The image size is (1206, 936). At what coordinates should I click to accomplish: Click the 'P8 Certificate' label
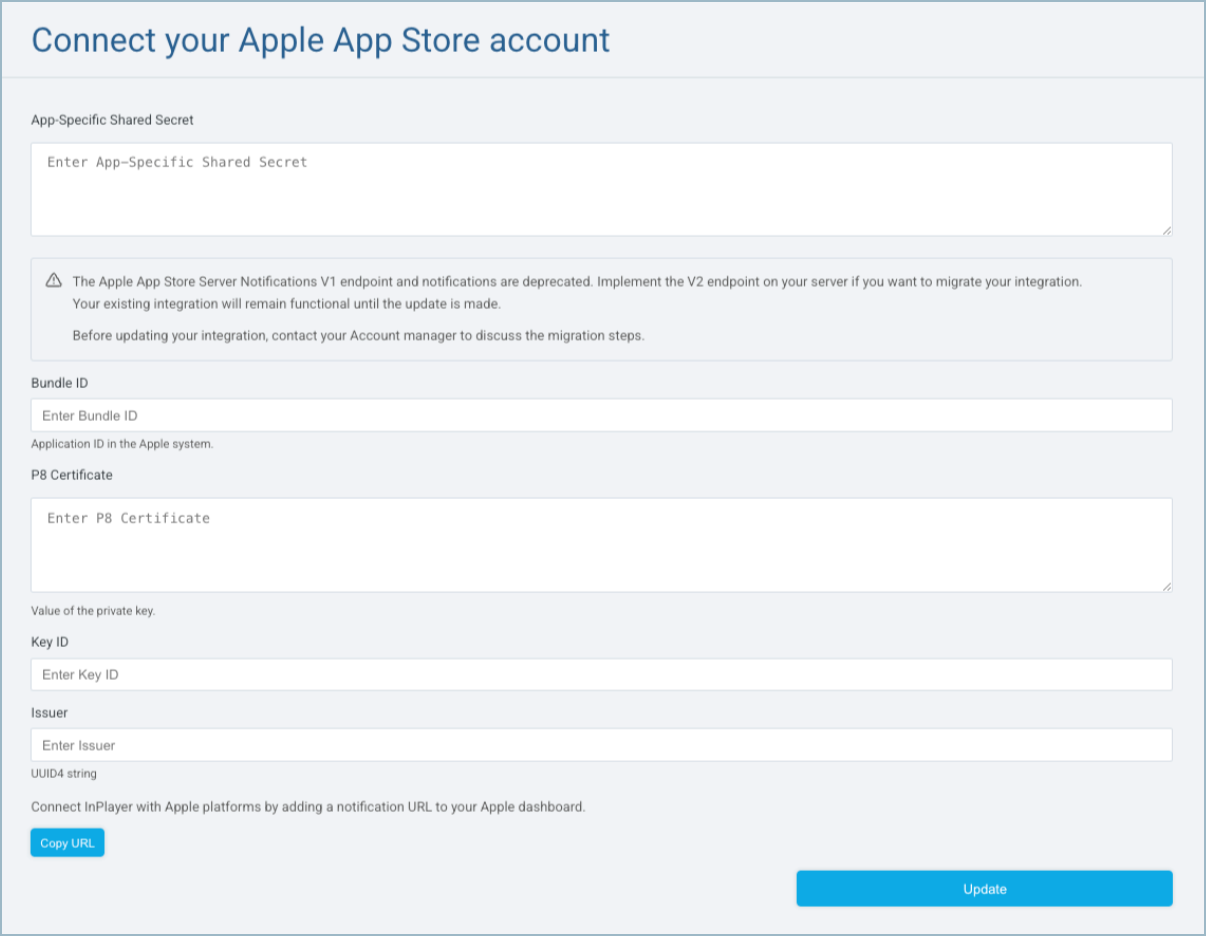click(72, 475)
